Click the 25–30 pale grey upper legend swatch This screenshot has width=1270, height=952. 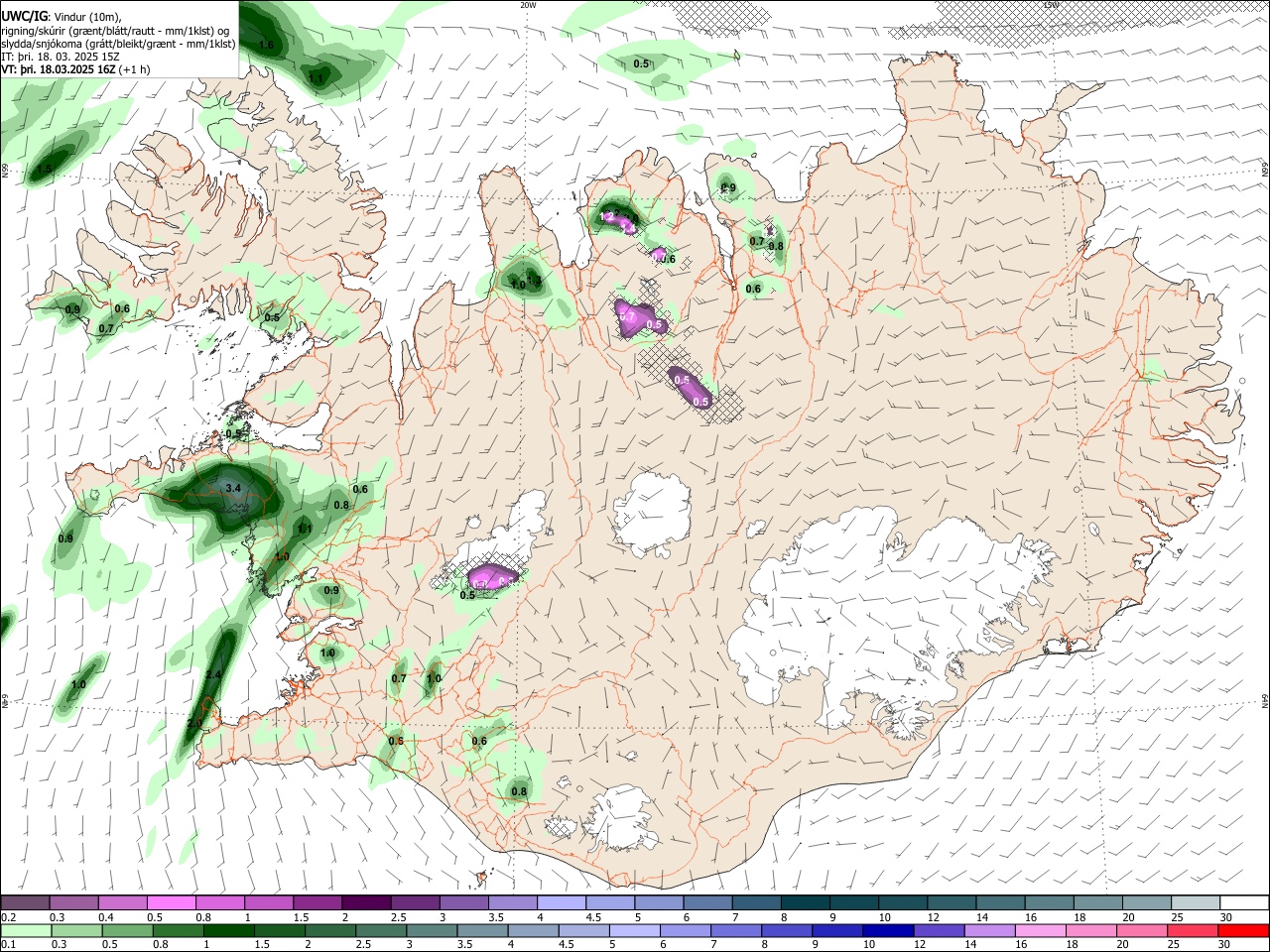(x=1194, y=902)
